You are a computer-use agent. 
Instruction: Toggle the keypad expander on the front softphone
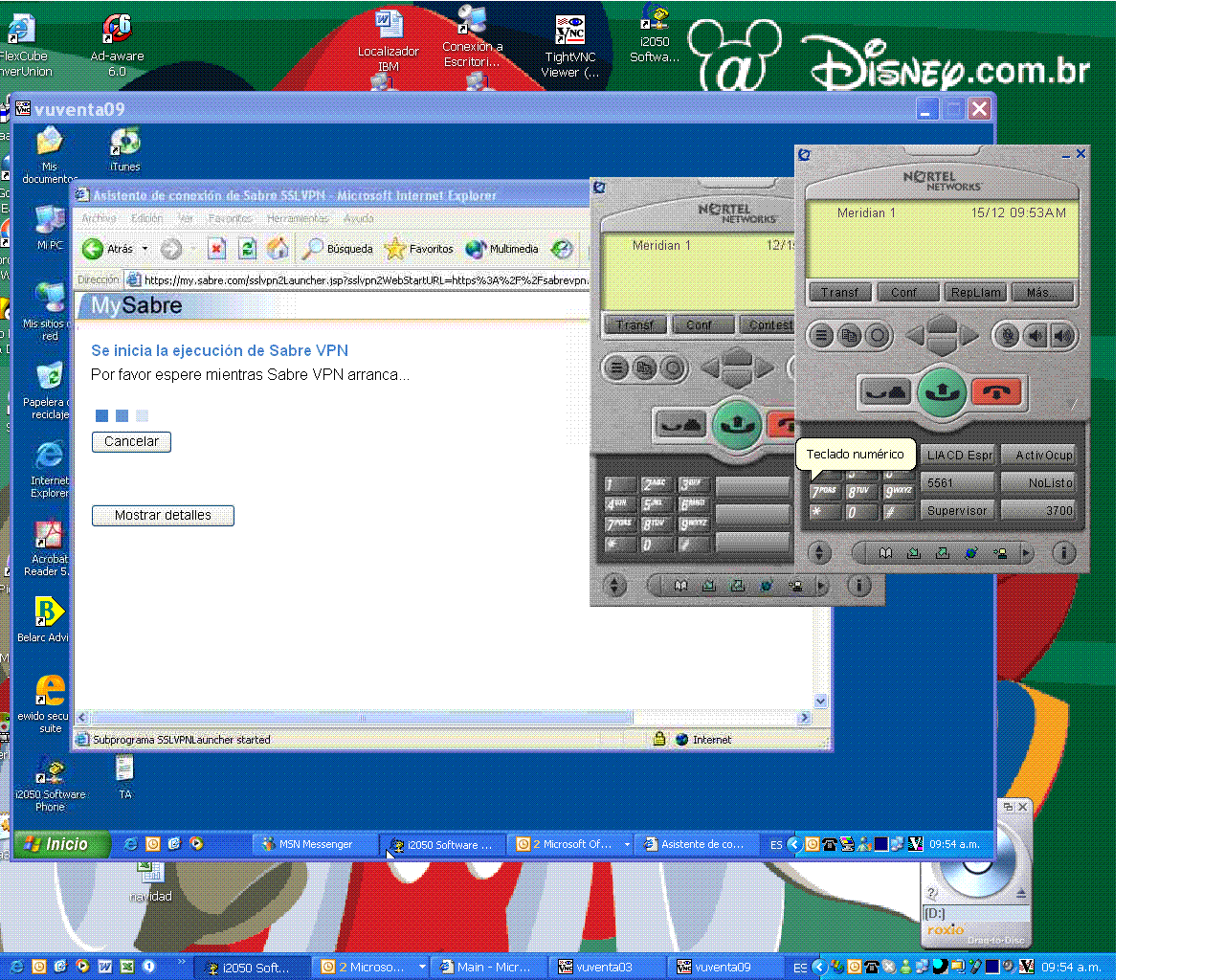pos(819,552)
